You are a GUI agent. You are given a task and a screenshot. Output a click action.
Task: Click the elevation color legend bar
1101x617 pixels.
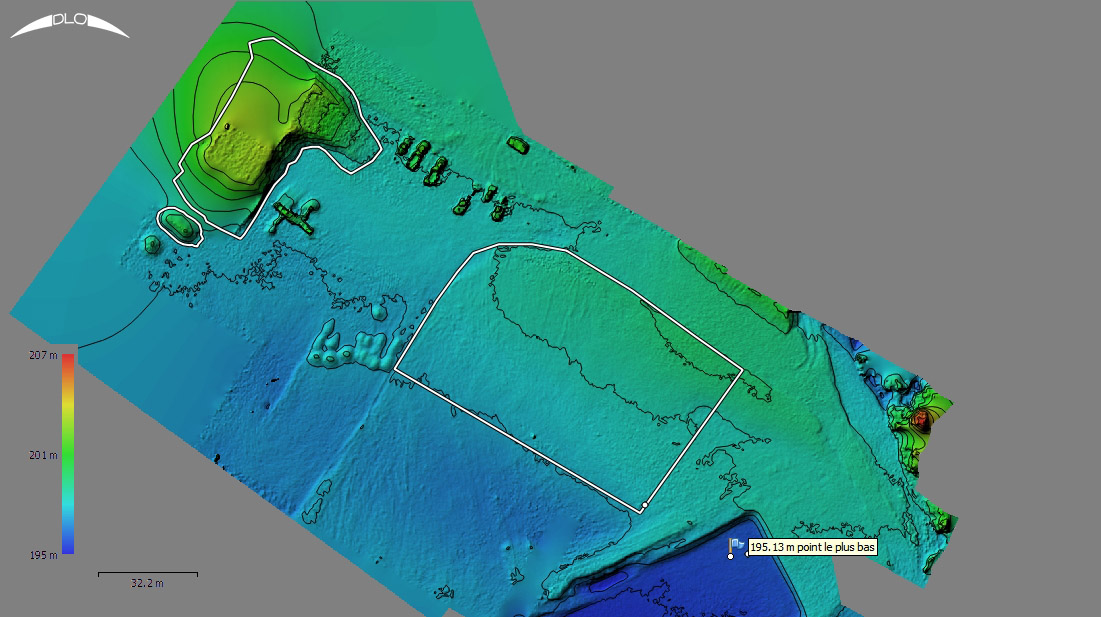[x=68, y=453]
